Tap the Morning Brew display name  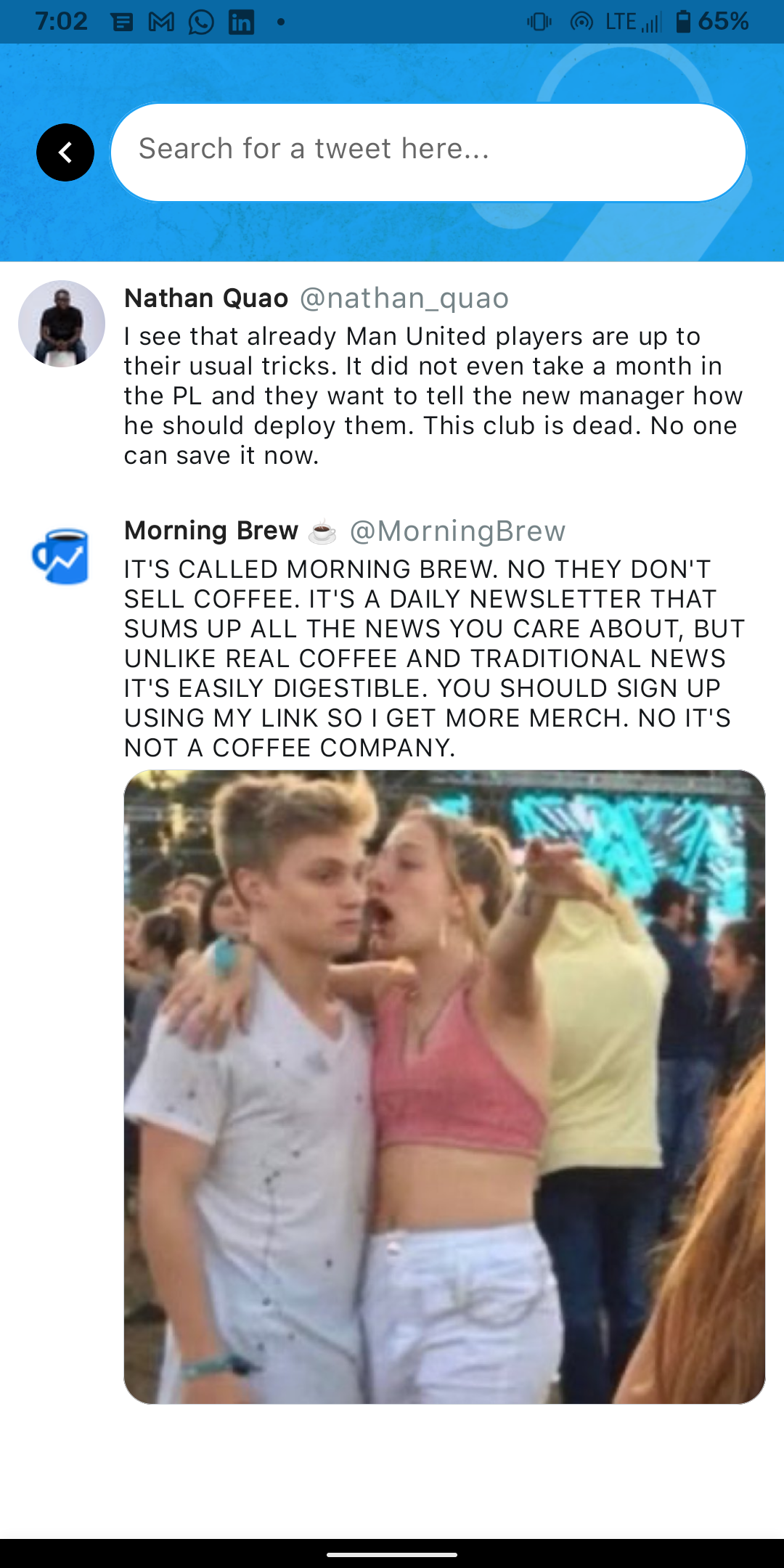point(211,531)
